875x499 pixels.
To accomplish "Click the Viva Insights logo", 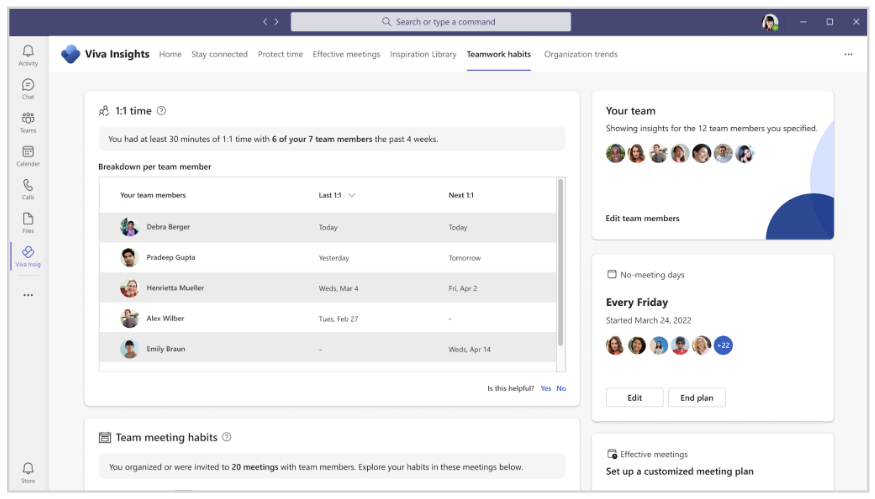I will pos(70,54).
